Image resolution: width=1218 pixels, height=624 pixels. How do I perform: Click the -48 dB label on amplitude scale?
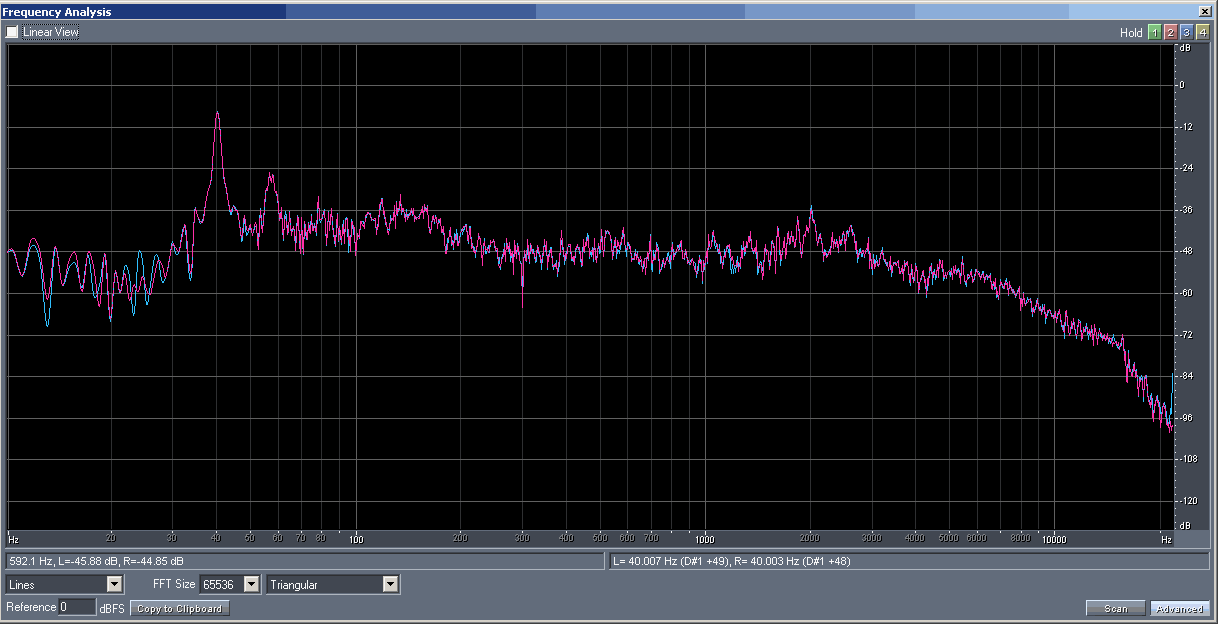[x=1184, y=251]
